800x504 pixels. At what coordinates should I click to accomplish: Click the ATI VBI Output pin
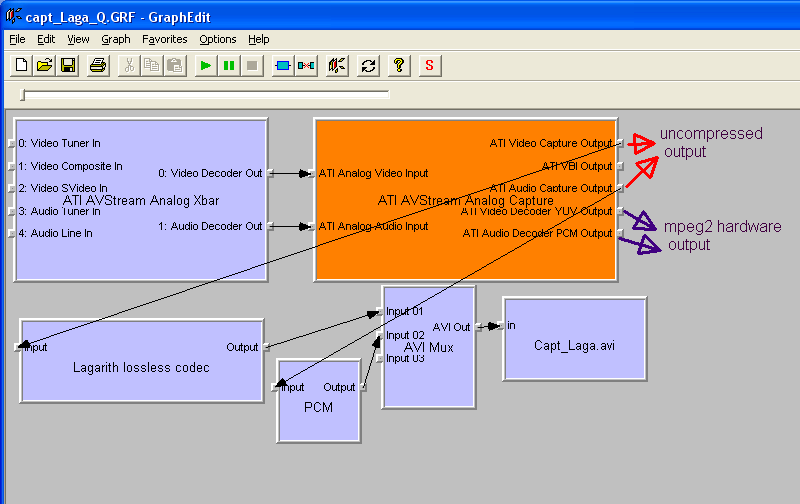pos(620,166)
